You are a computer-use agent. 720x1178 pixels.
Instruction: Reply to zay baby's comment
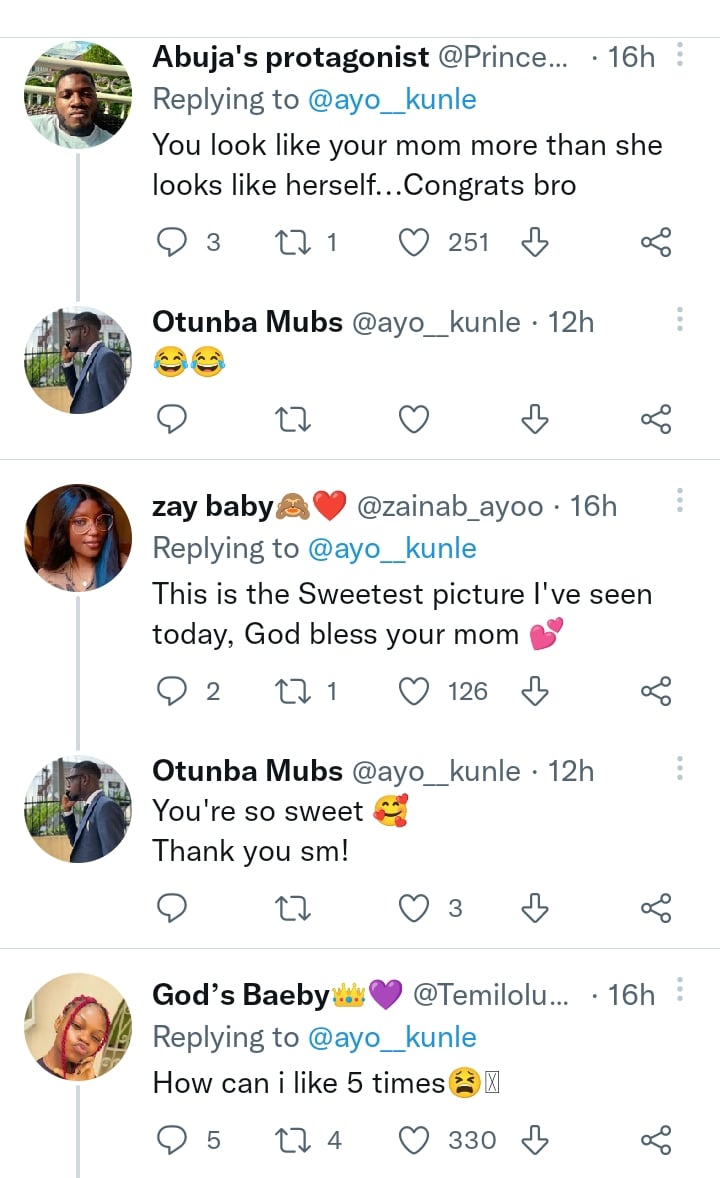173,691
